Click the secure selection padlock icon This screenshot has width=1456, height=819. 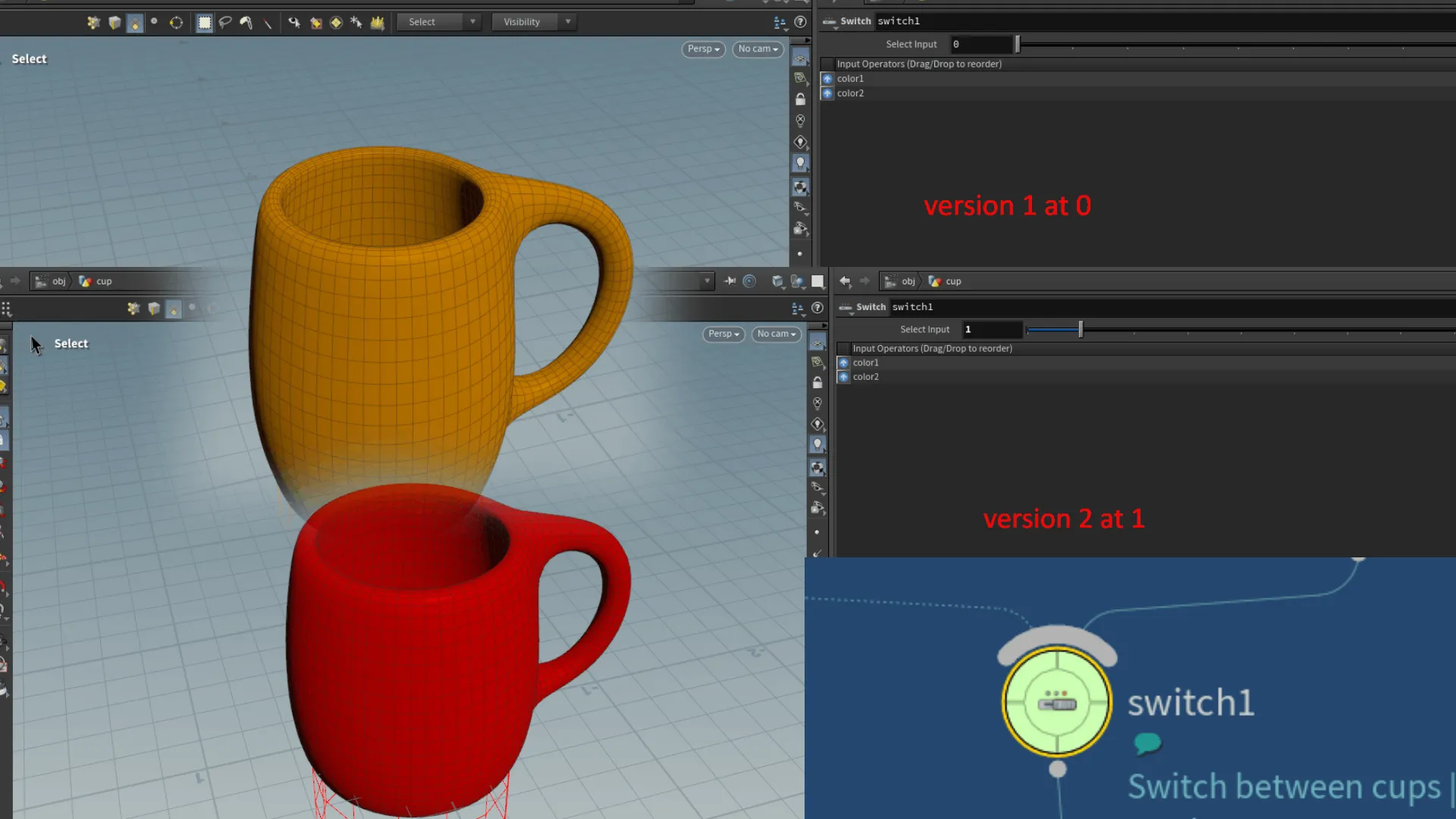pos(801,99)
